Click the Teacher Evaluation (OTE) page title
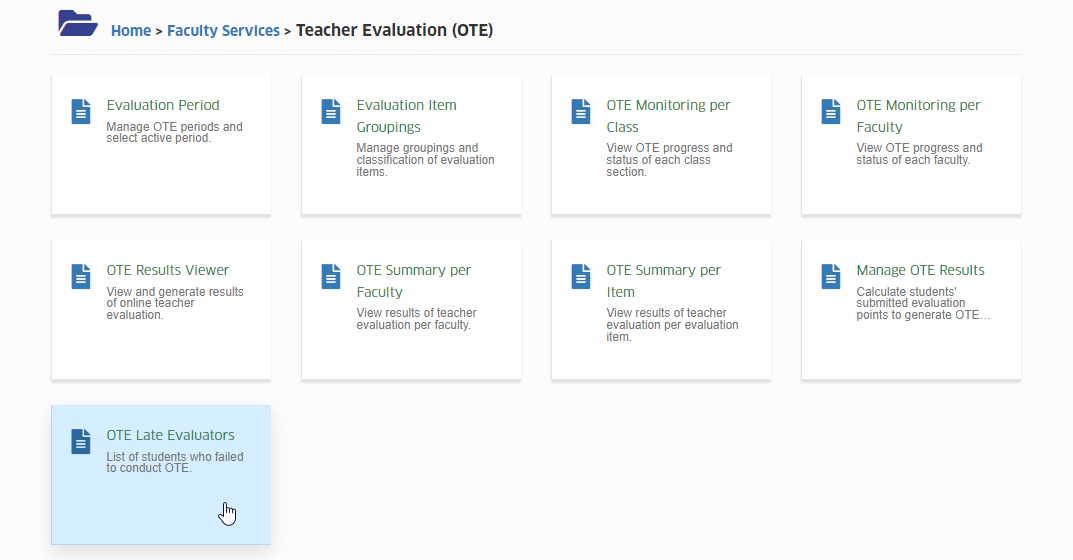 coord(394,31)
